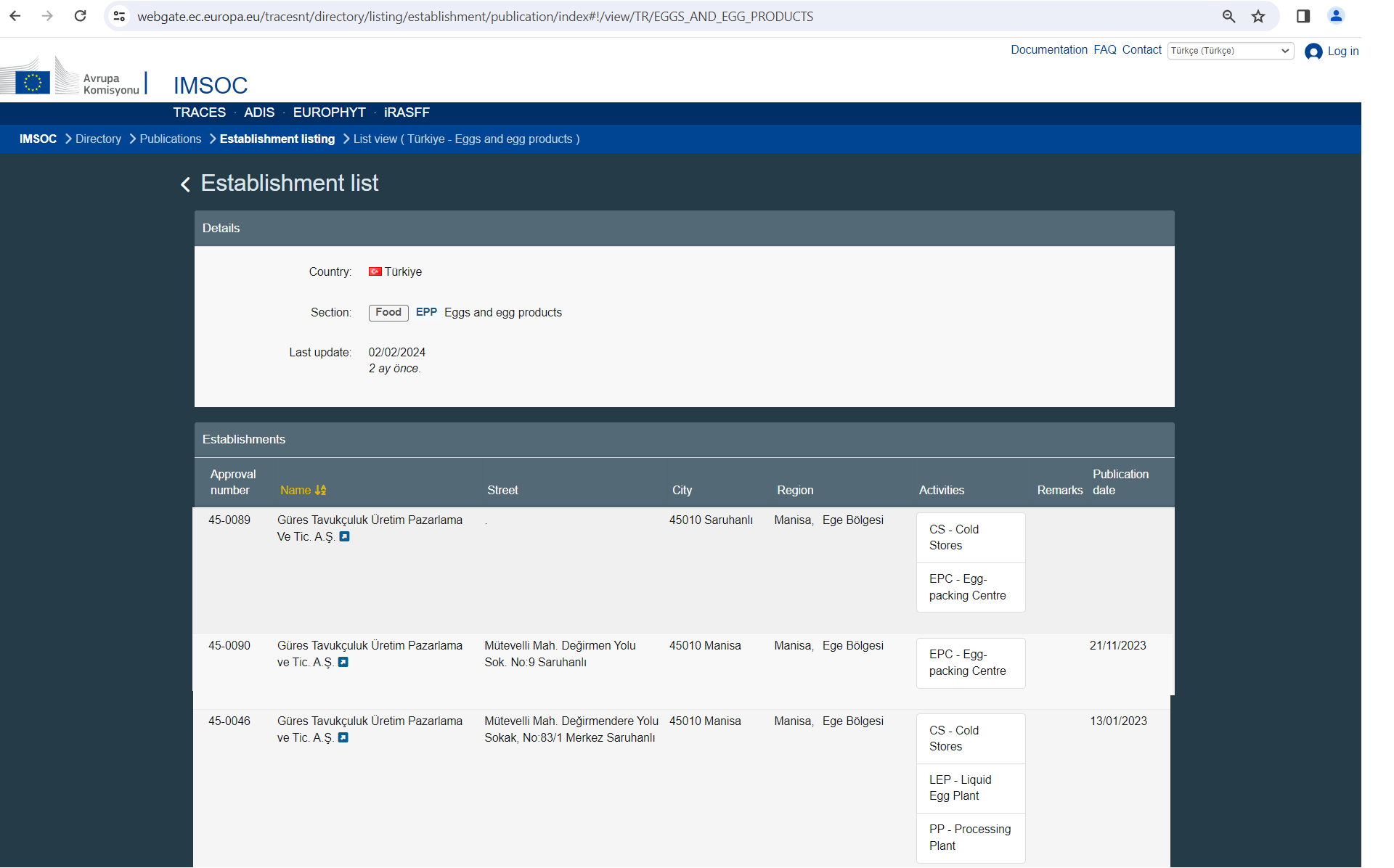Bookmark this page with the star icon
Viewport: 1394px width, 868px height.
[x=1258, y=16]
